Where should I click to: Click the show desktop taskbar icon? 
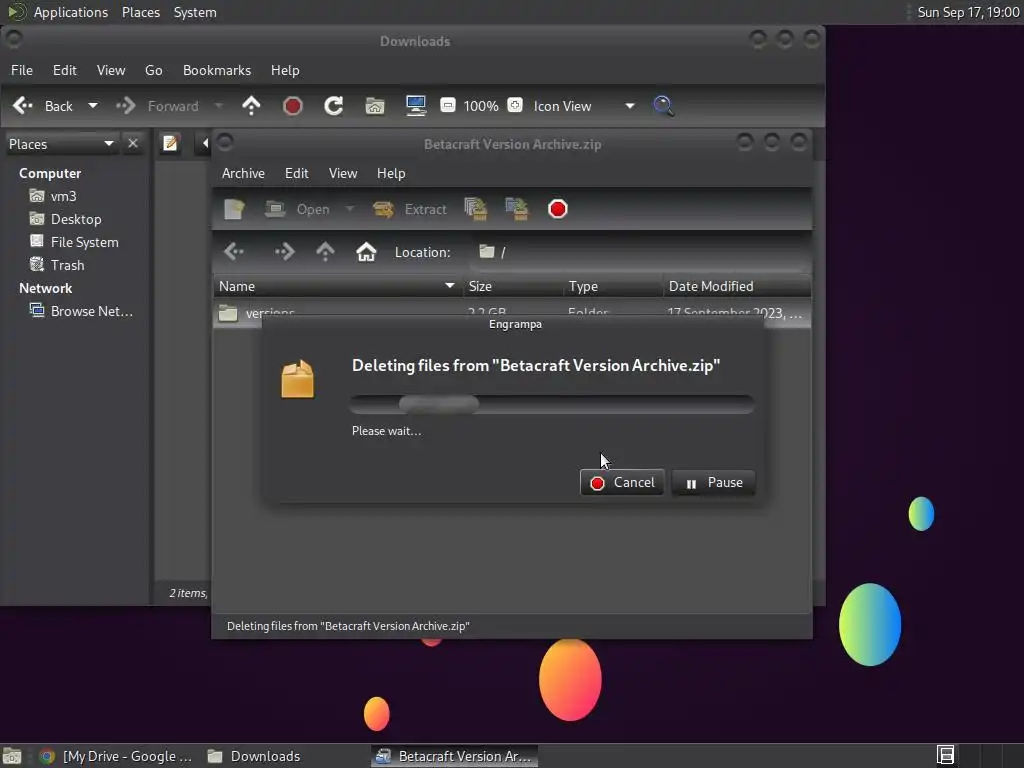pyautogui.click(x=12, y=756)
